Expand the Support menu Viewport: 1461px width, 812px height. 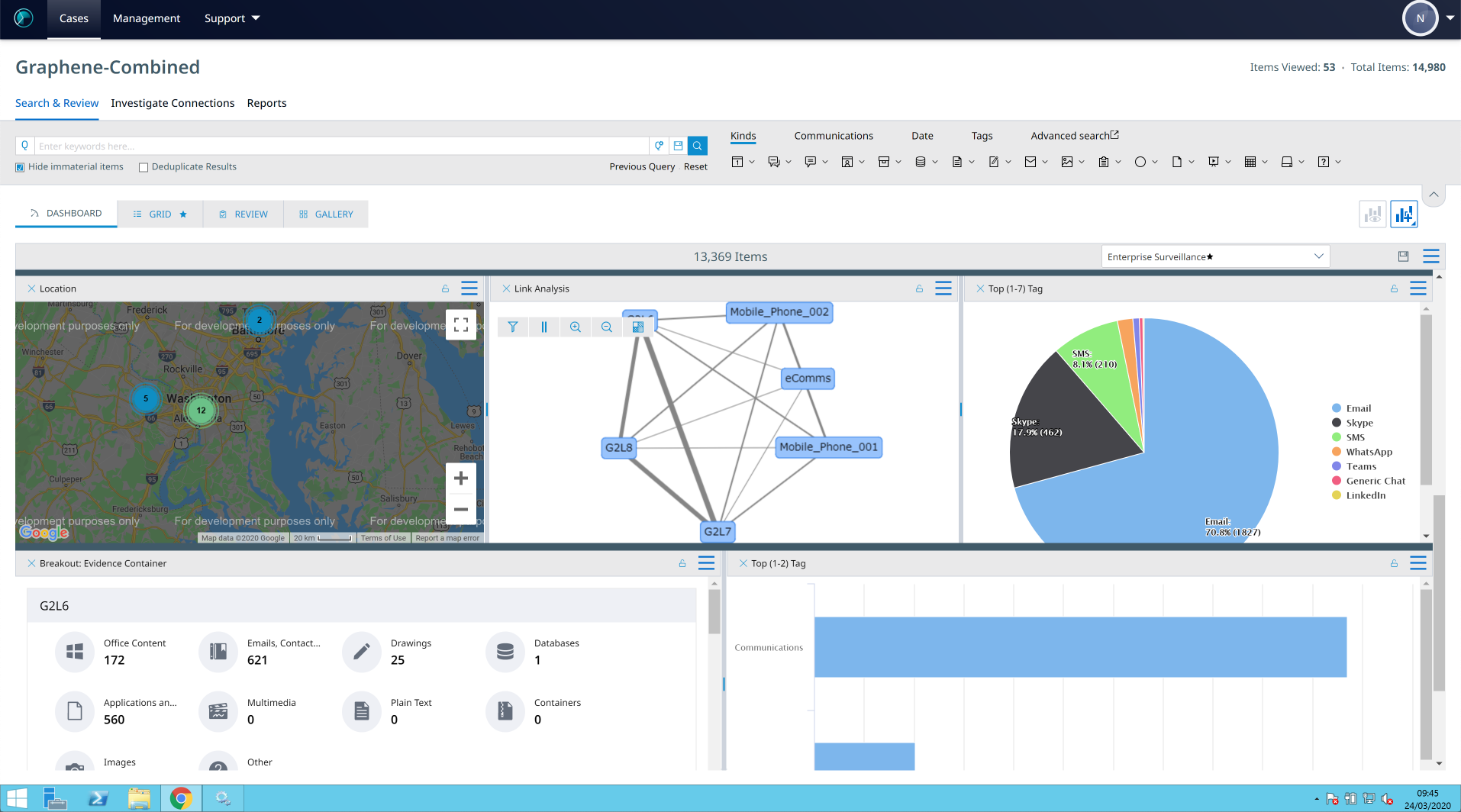pyautogui.click(x=231, y=18)
